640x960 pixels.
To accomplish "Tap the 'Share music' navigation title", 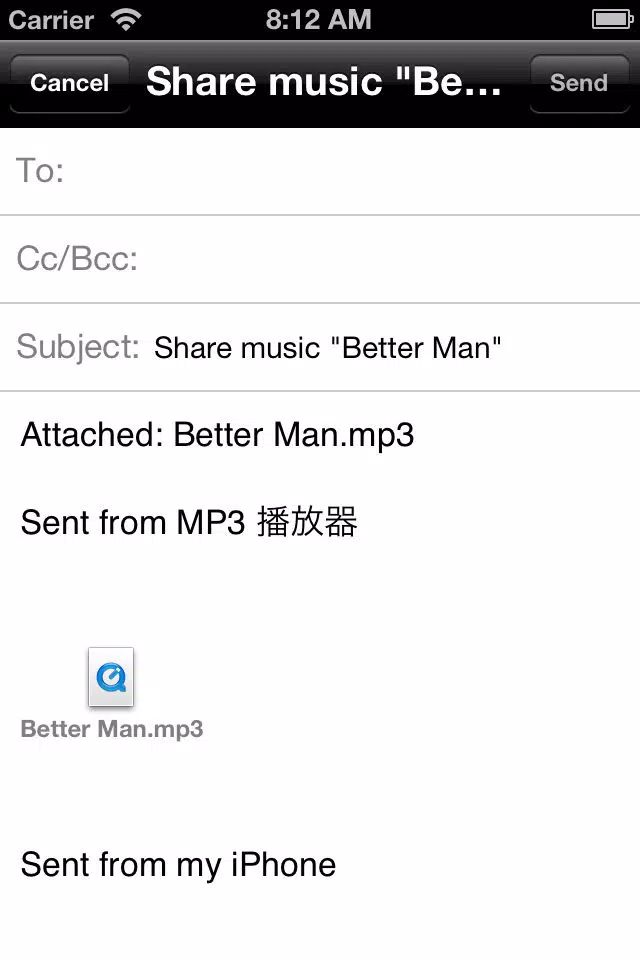I will 324,82.
